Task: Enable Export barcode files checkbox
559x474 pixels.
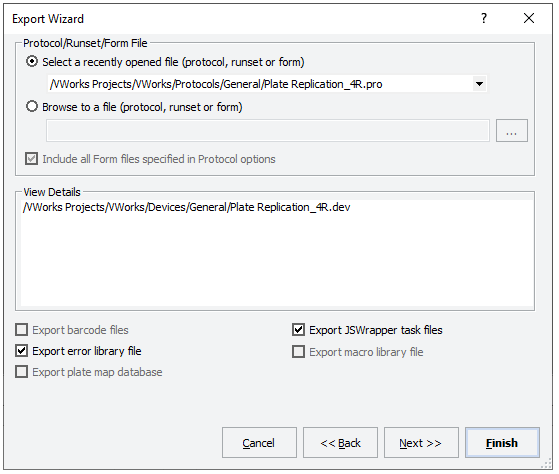Action: (21, 330)
